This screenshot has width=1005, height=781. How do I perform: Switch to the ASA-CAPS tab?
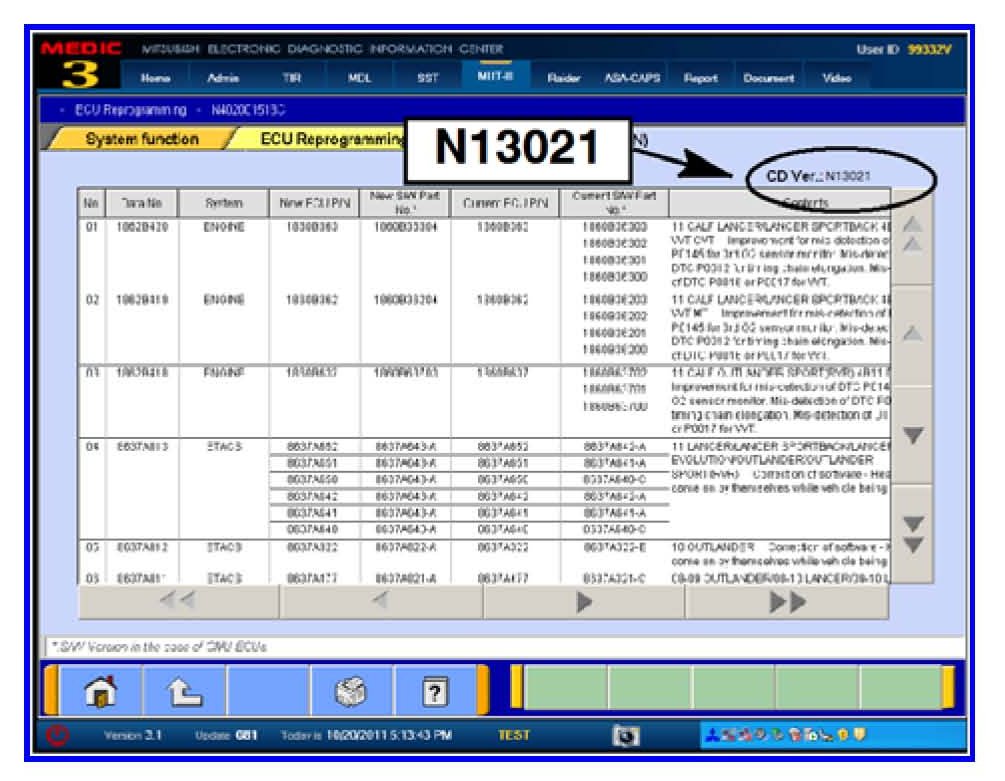pyautogui.click(x=634, y=78)
